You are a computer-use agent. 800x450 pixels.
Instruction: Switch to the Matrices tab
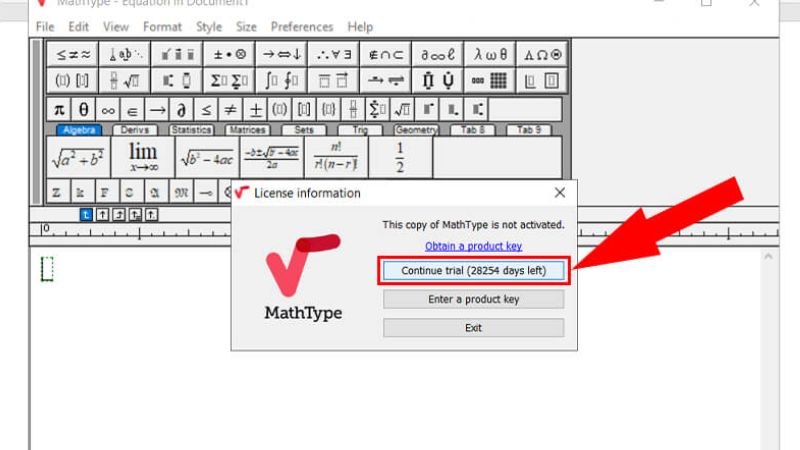[x=246, y=130]
